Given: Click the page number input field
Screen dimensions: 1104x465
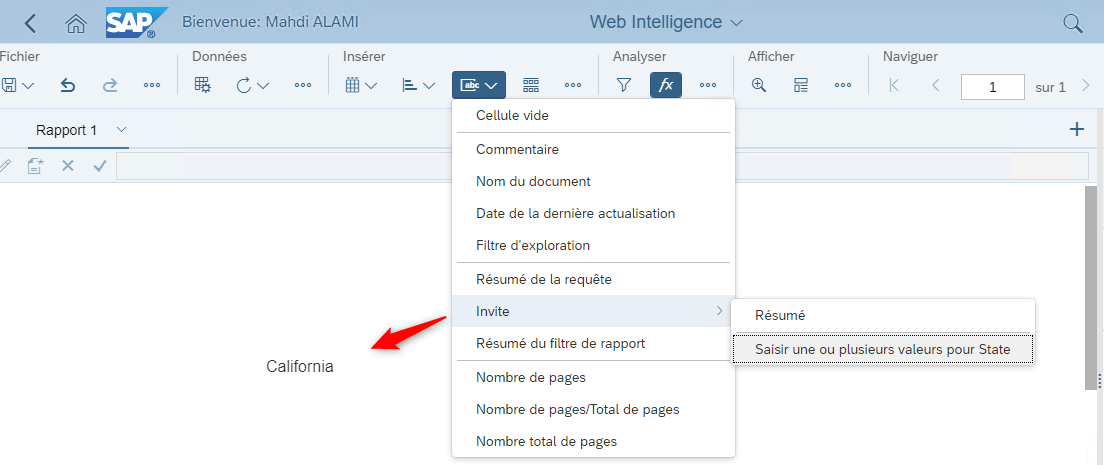Looking at the screenshot, I should (x=993, y=87).
